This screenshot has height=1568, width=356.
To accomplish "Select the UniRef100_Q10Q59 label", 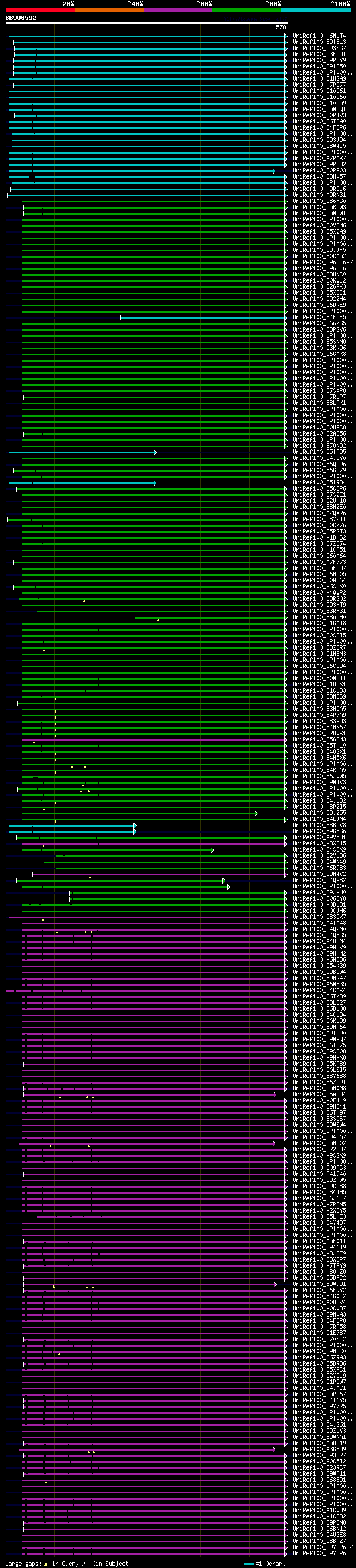I will click(x=319, y=103).
